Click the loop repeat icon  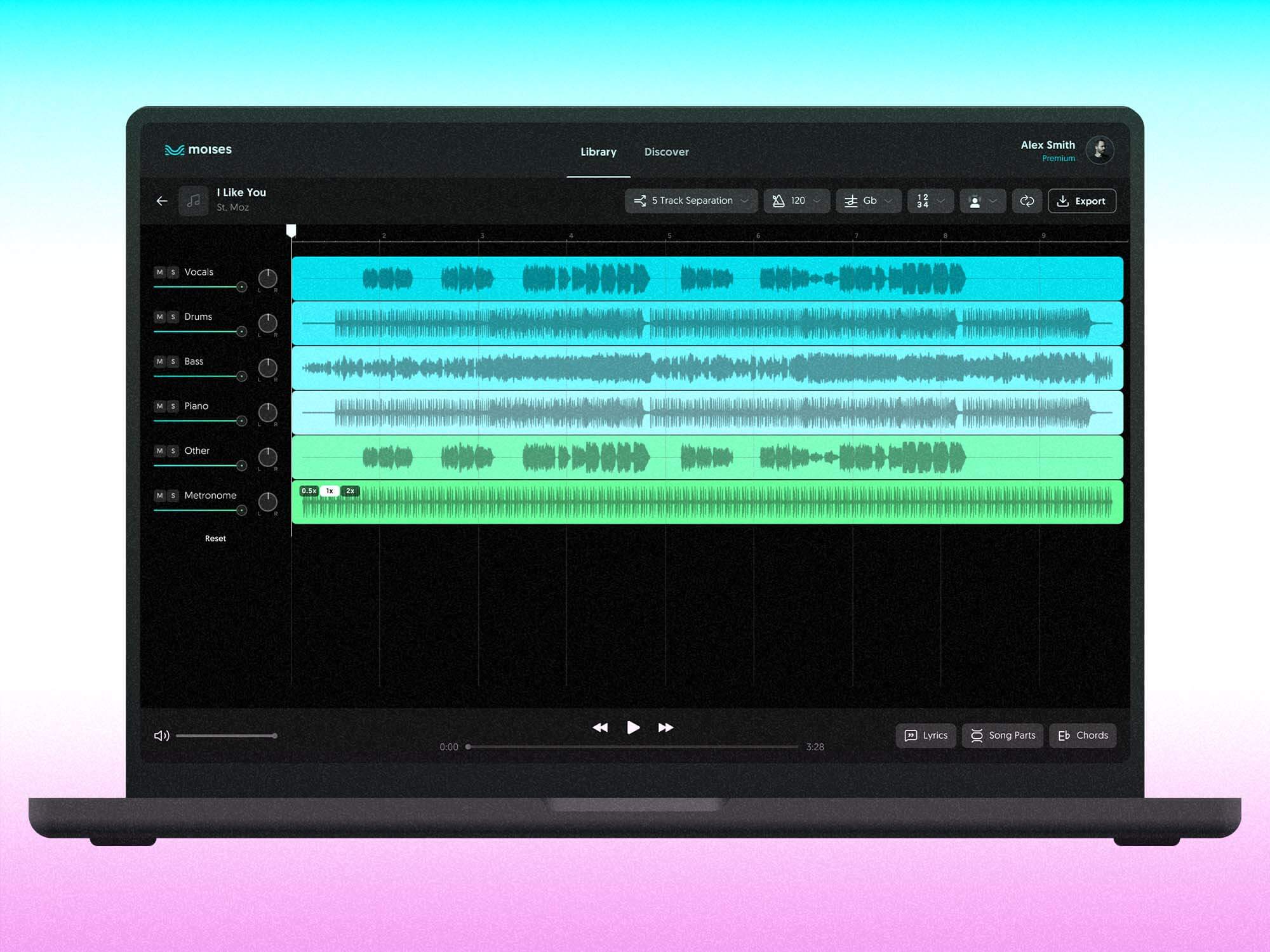pos(1027,201)
